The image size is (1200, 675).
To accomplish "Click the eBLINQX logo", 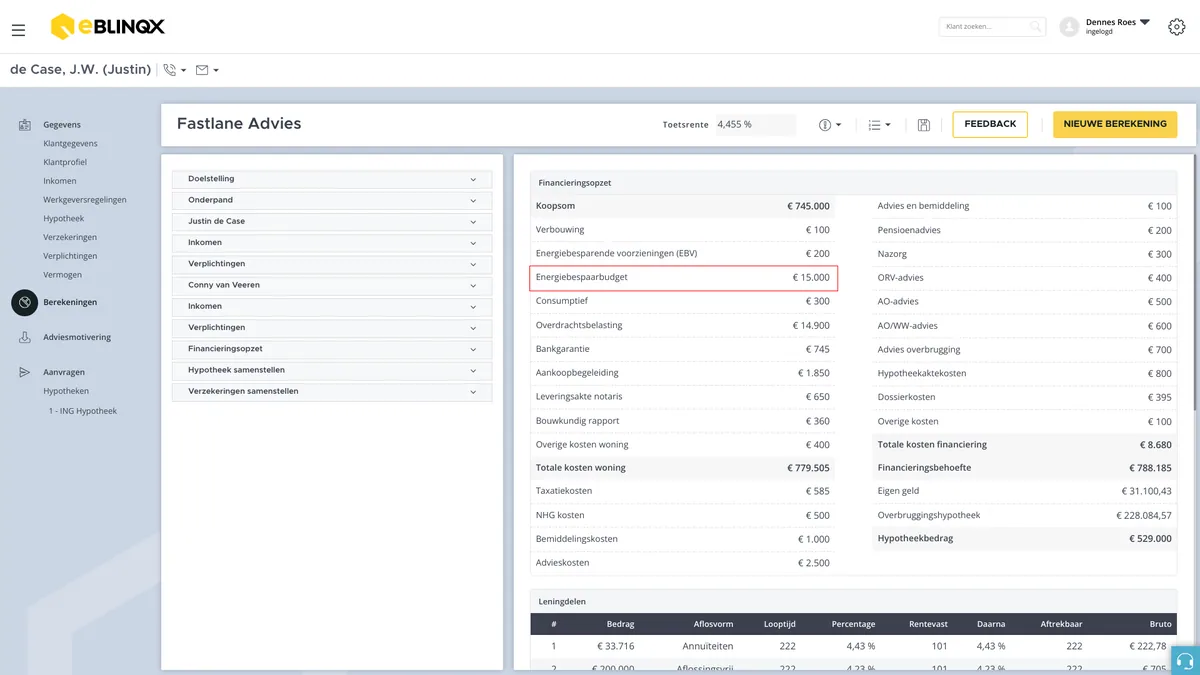I will click(108, 27).
